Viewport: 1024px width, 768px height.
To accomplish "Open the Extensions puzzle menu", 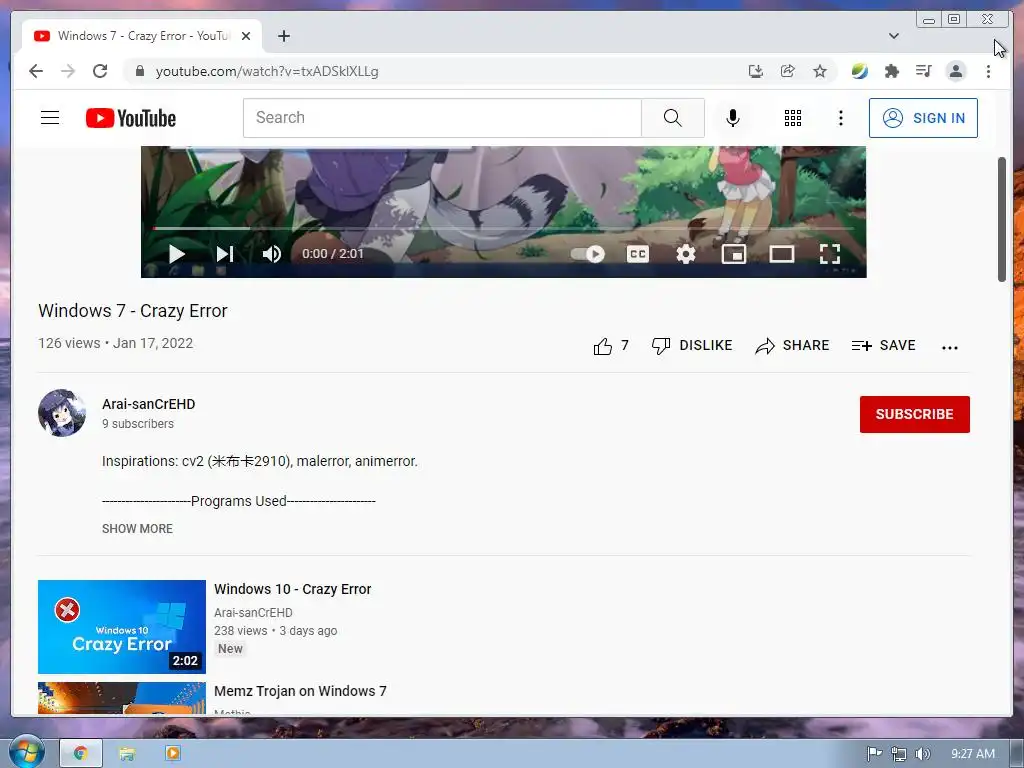I will [x=891, y=71].
